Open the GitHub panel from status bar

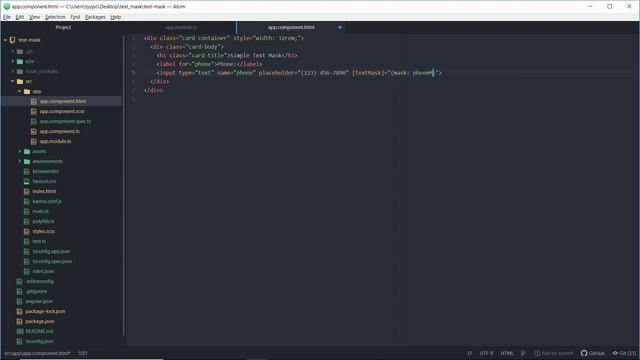click(592, 353)
